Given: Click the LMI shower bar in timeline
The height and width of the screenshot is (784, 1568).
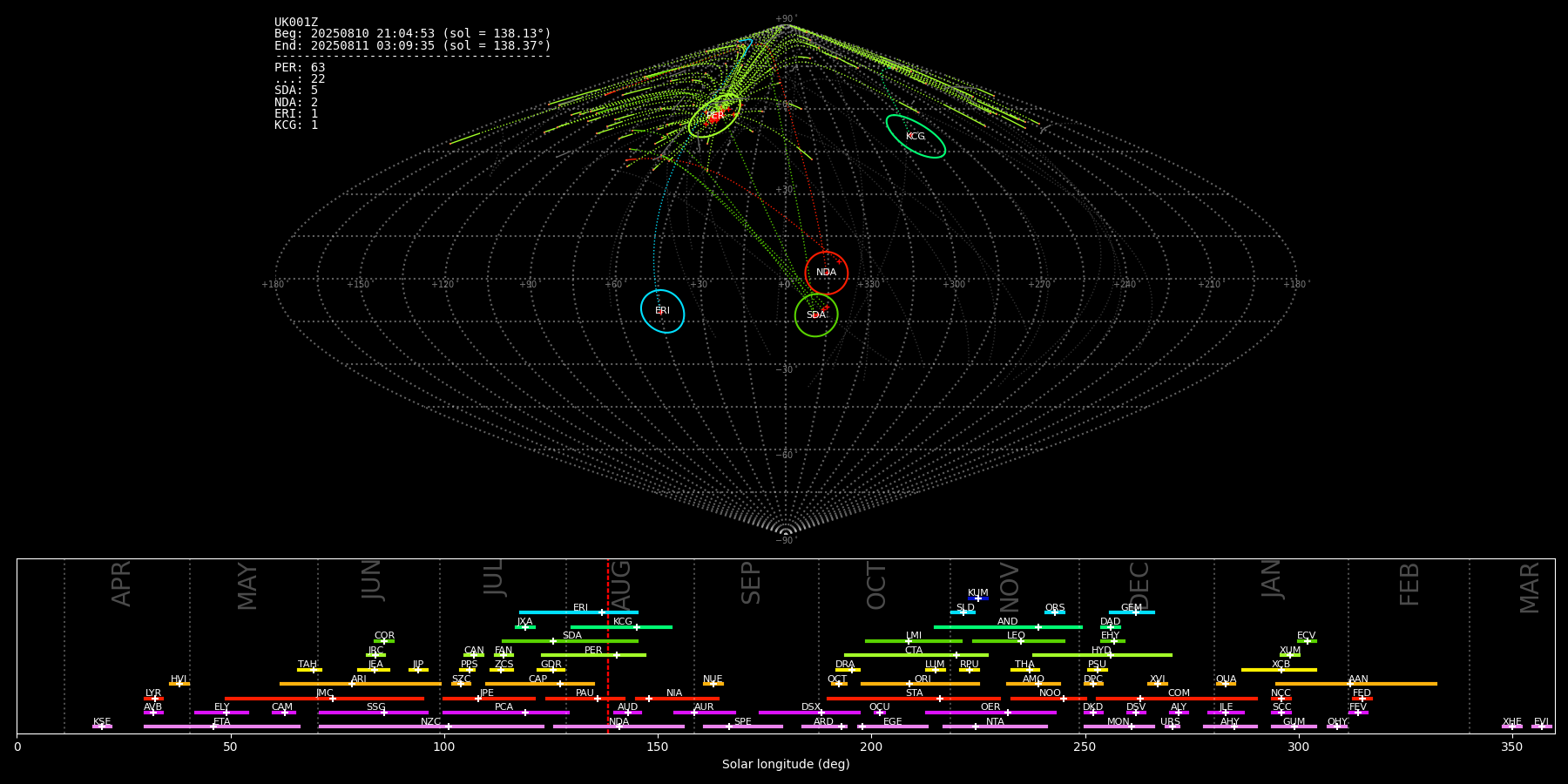Looking at the screenshot, I should [x=914, y=641].
